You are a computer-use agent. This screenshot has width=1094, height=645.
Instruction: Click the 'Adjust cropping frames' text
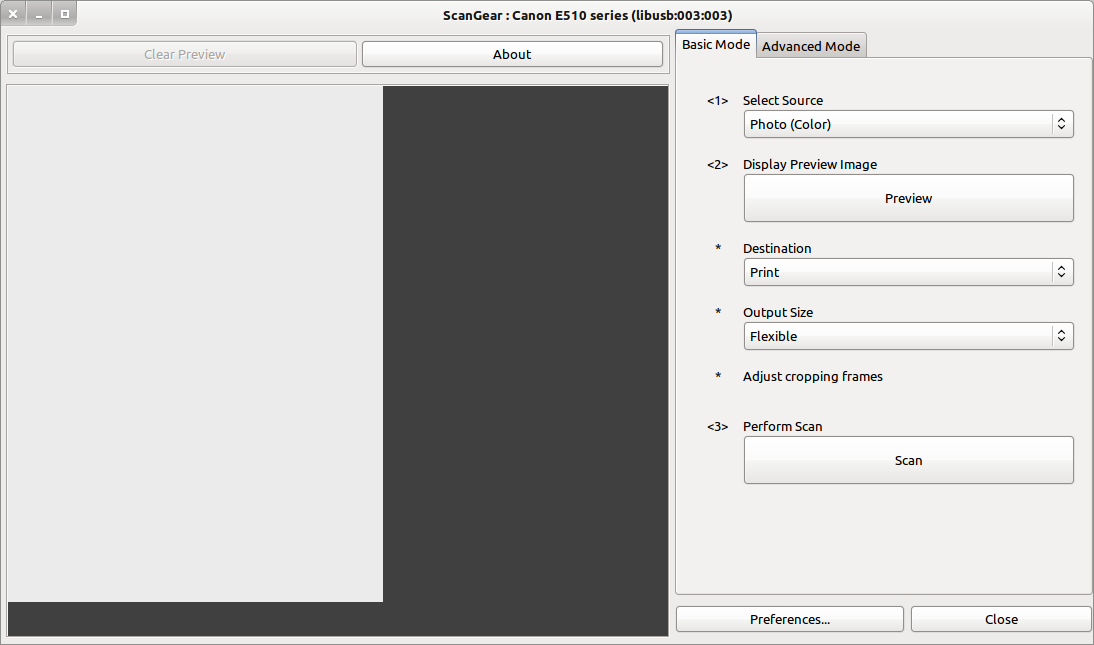tap(813, 376)
